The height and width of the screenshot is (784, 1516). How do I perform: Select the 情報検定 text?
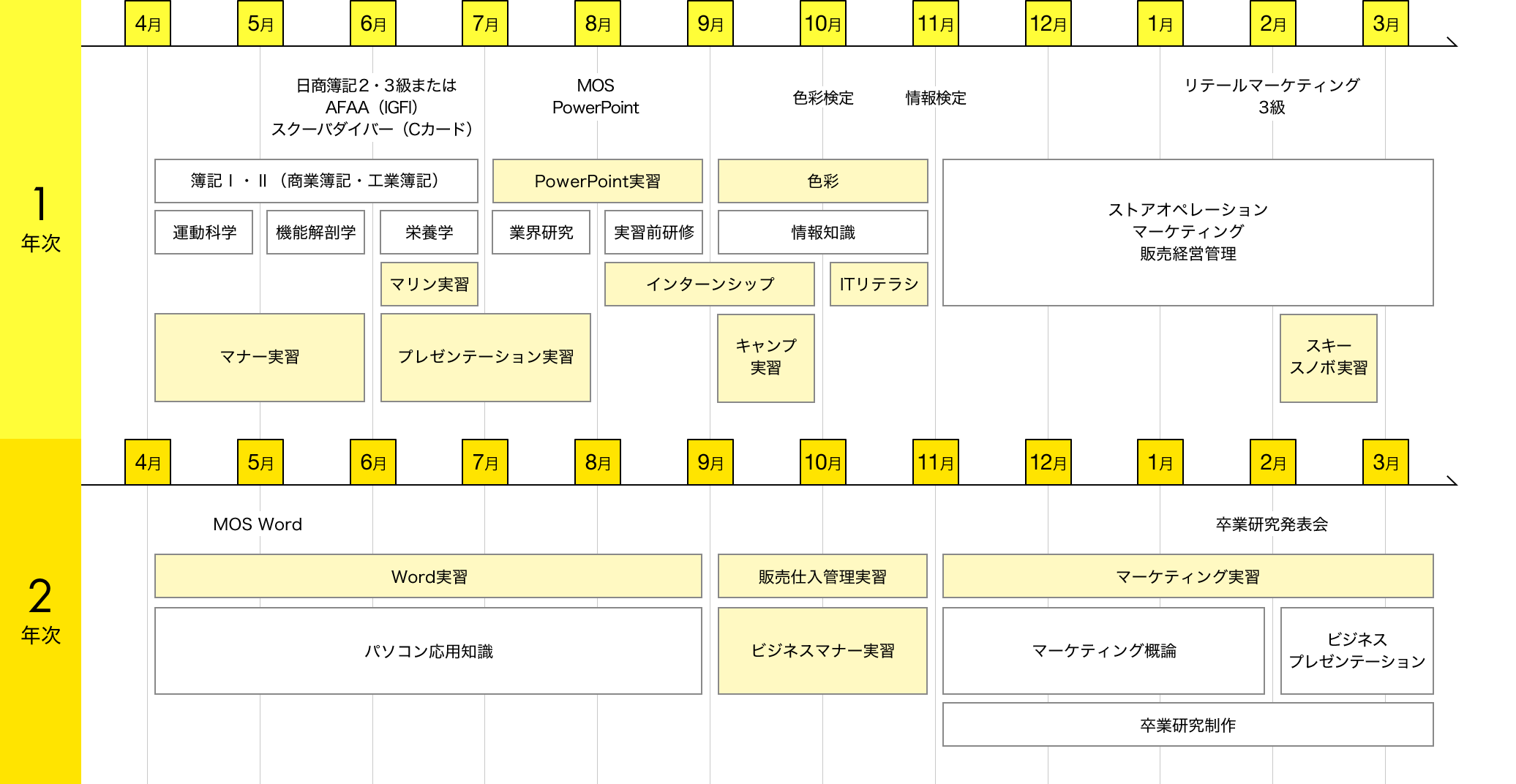(x=936, y=98)
